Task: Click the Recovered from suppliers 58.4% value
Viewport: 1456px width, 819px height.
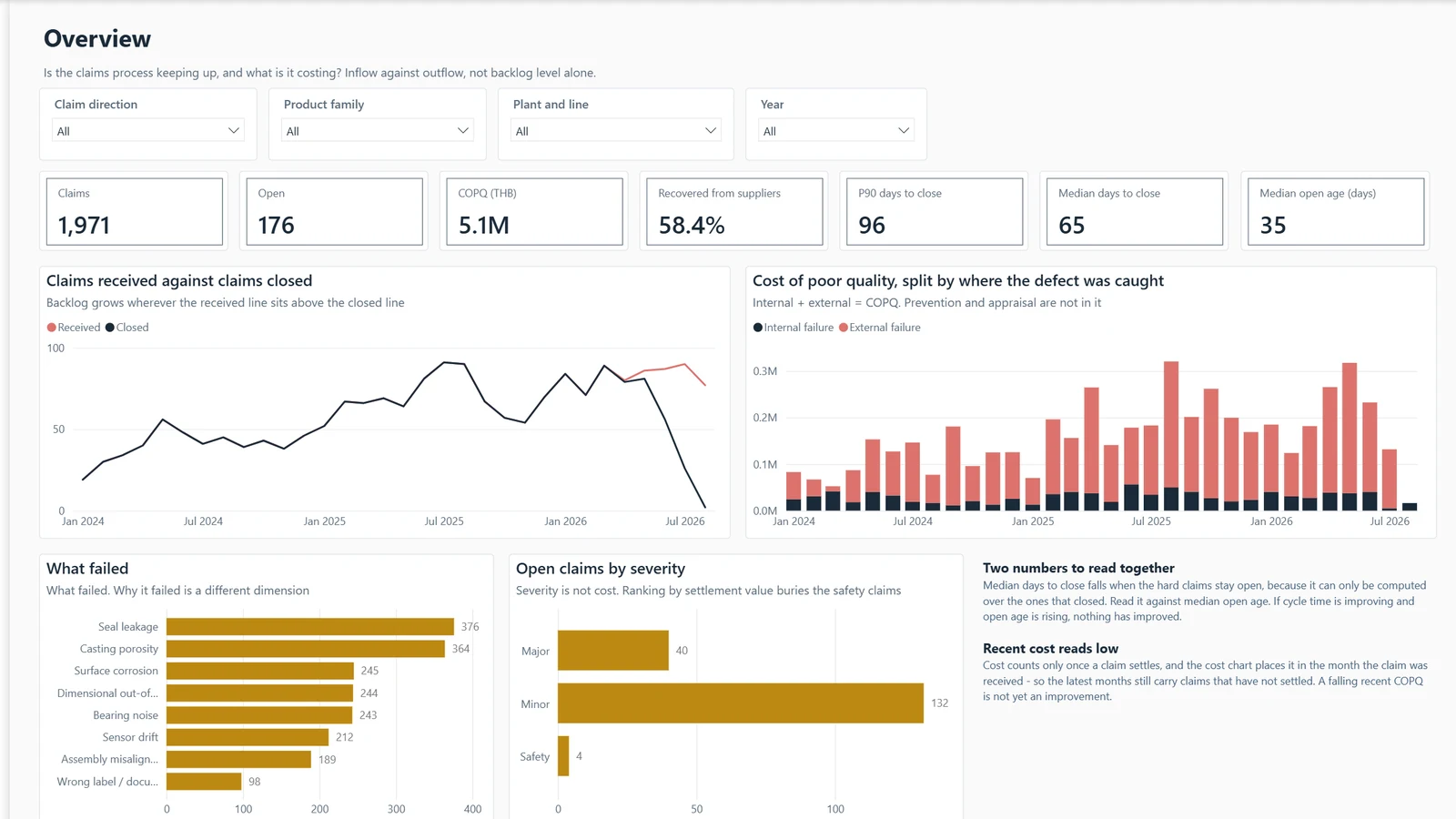Action: click(692, 226)
